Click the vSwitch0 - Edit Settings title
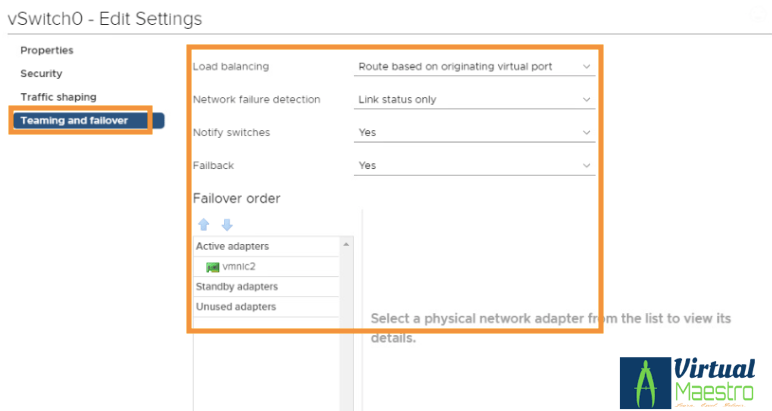 click(x=104, y=19)
